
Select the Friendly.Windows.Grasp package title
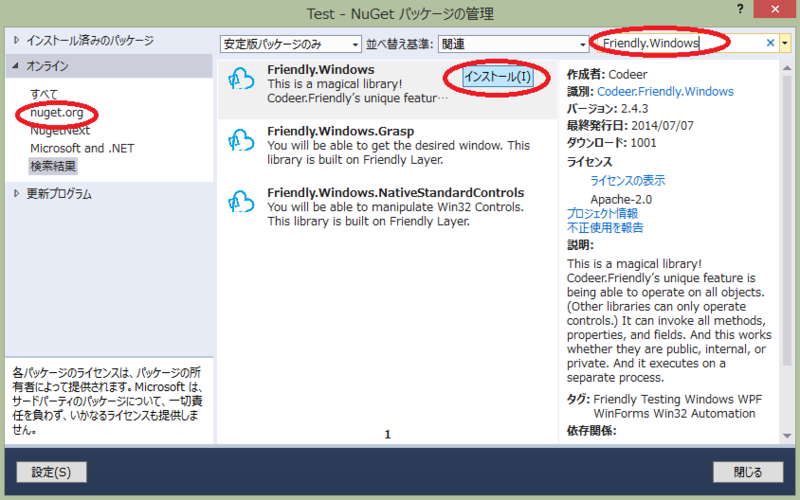pos(340,131)
